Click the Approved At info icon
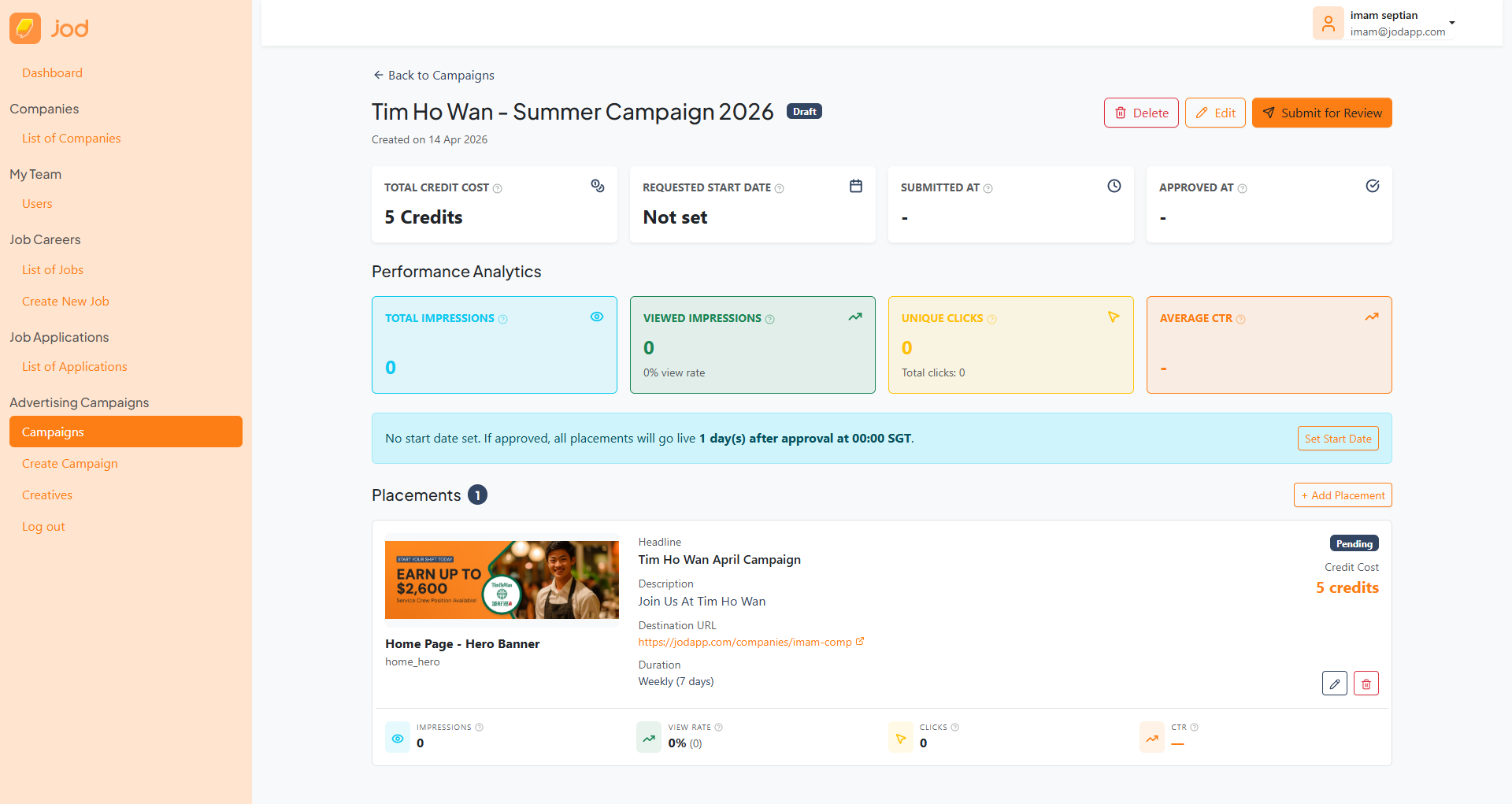1512x804 pixels. 1243,188
